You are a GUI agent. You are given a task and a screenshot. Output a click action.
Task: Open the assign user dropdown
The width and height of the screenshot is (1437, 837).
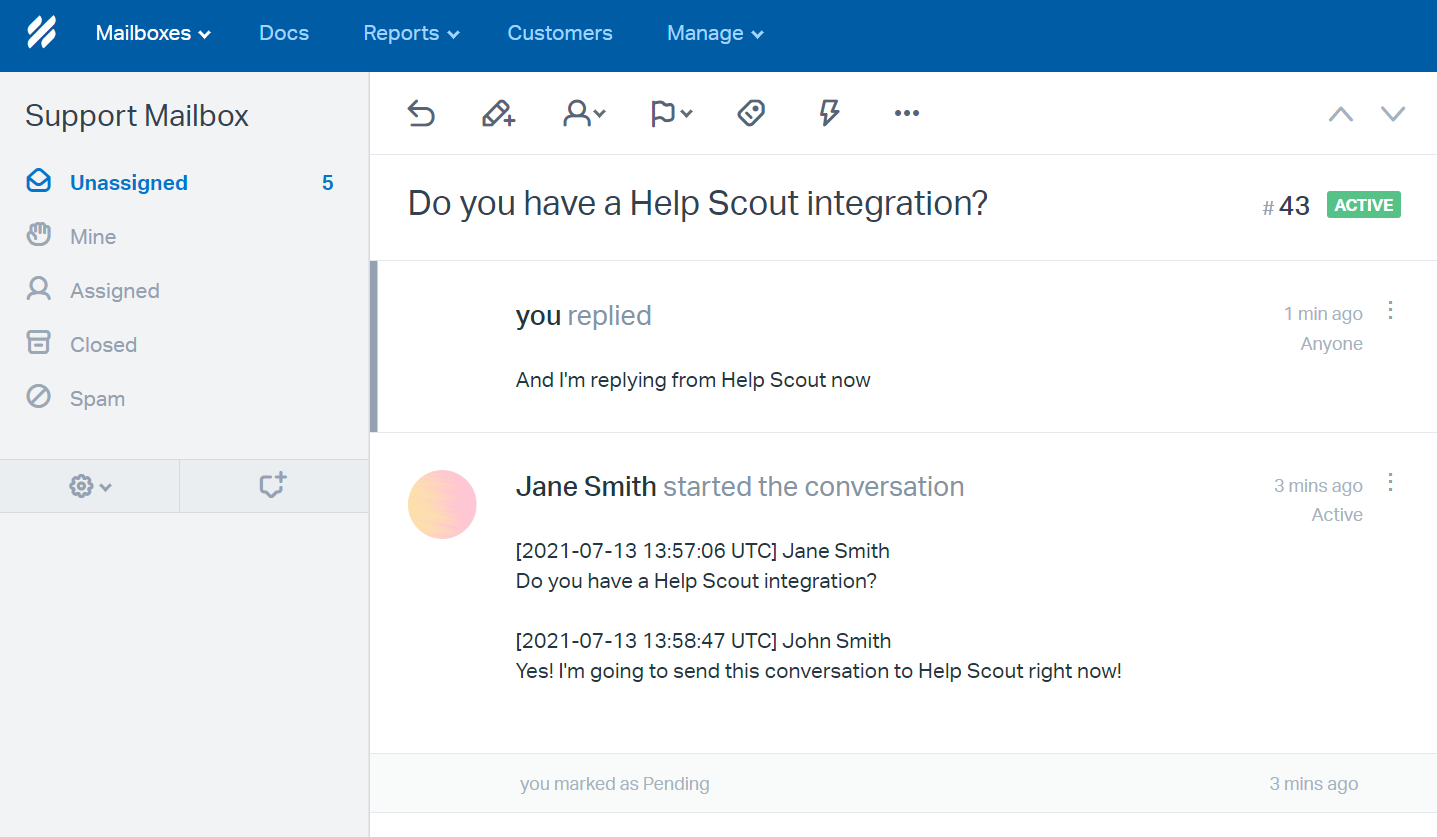click(584, 114)
